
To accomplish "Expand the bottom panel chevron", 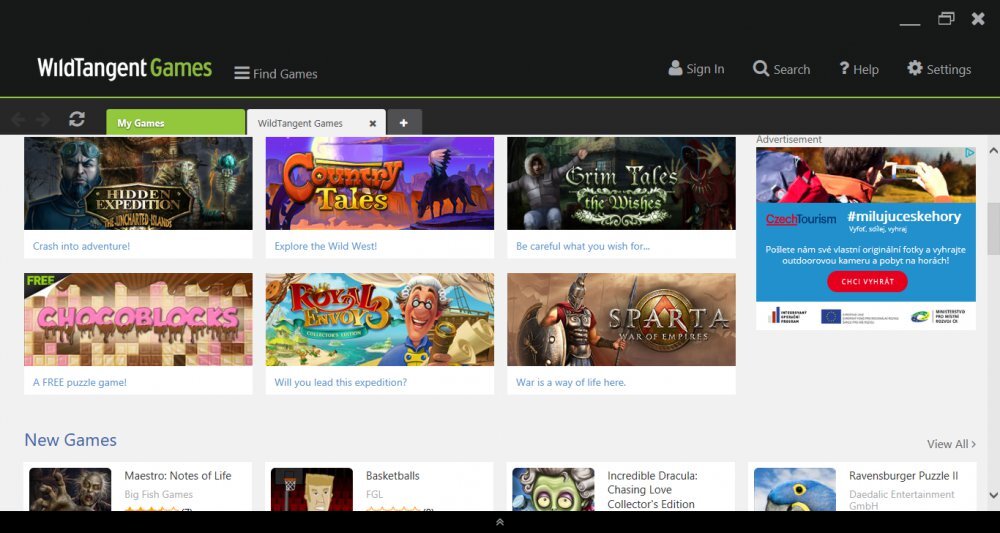I will [500, 522].
